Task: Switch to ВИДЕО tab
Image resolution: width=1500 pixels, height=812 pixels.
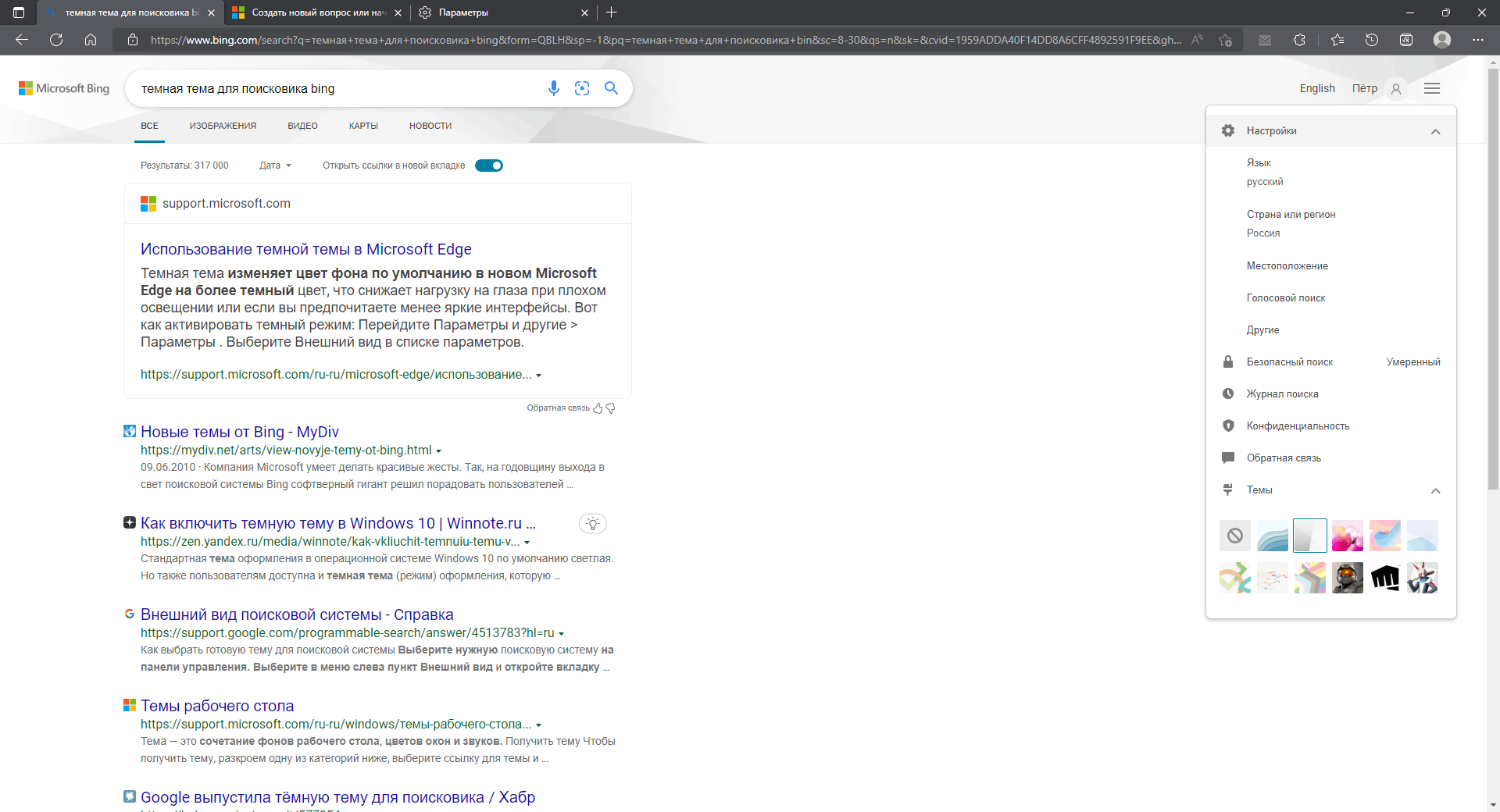Action: (x=302, y=126)
